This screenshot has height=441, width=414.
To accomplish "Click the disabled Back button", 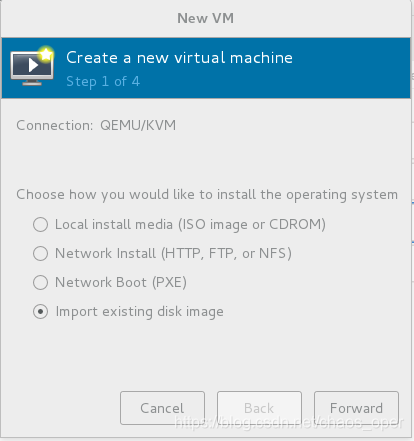I will pos(259,408).
